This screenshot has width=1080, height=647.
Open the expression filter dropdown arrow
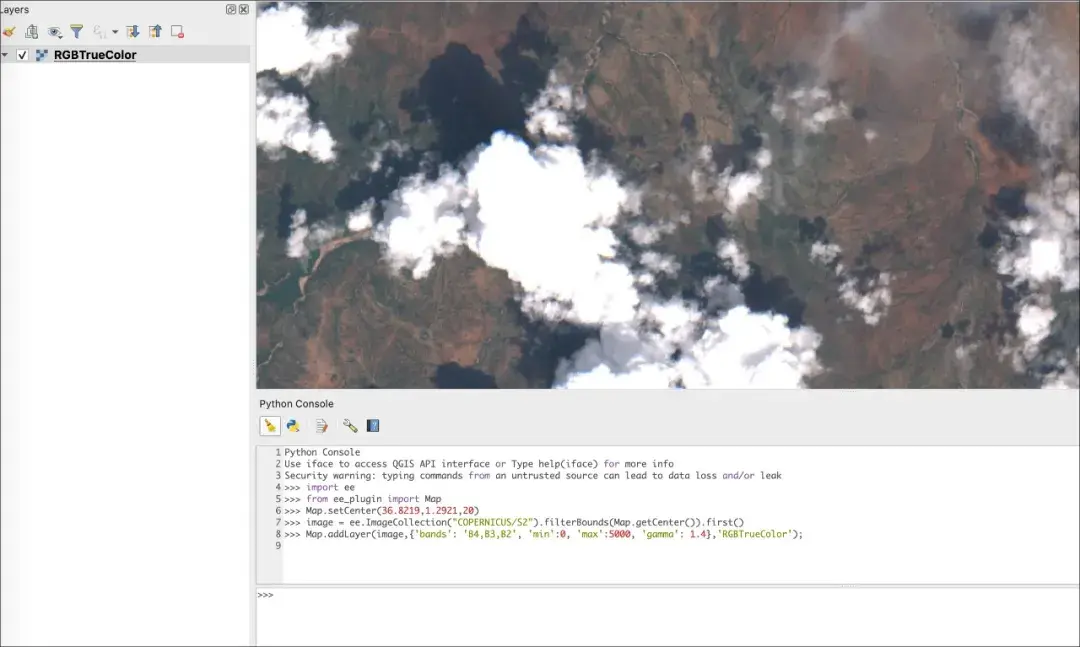(113, 31)
